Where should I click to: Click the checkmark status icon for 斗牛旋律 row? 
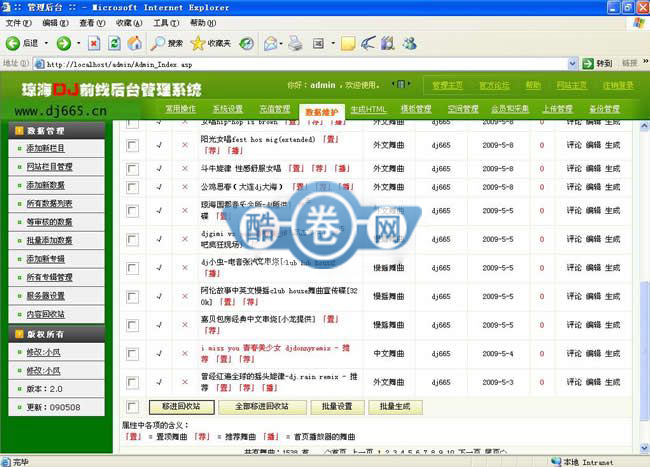159,168
